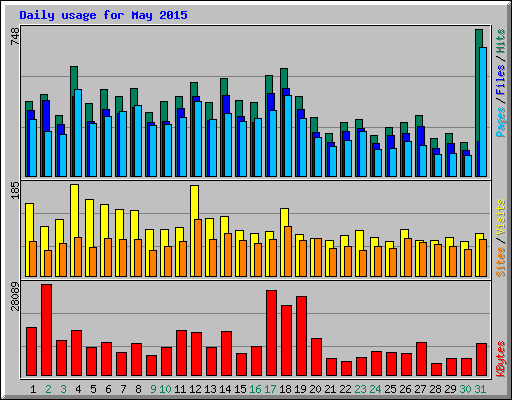The width and height of the screenshot is (512, 400).
Task: Click day label 28 on x-axis
Action: 435,389
